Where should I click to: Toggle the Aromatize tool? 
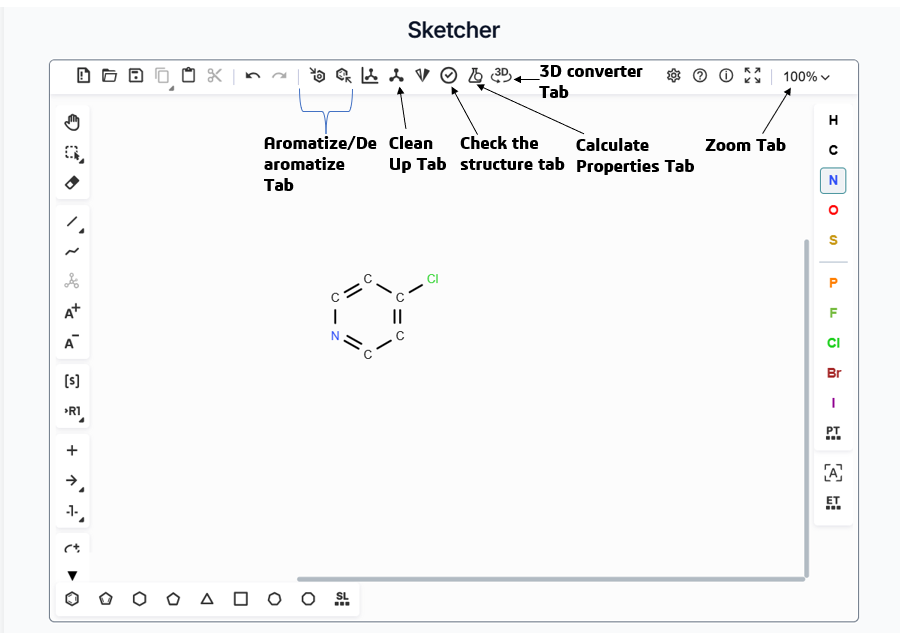coord(317,75)
